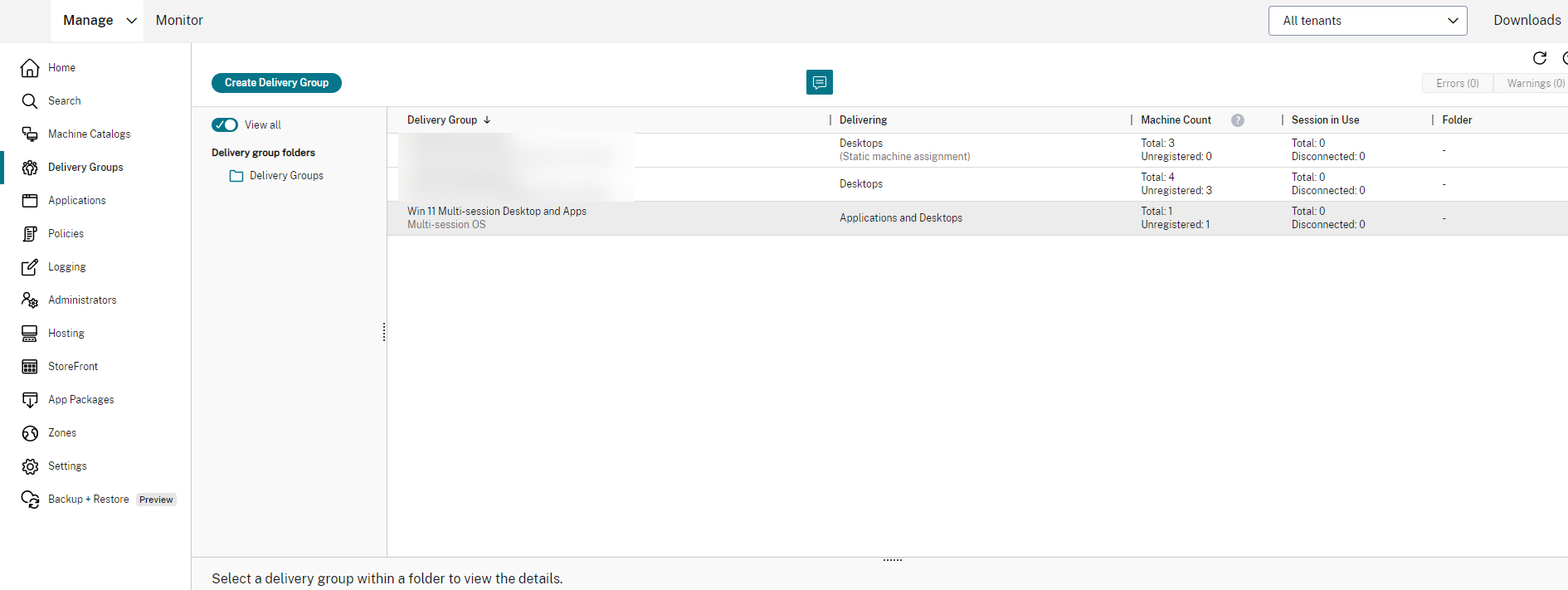Open the Policies icon in the sidebar
Viewport: 1568px width, 590px height.
tap(30, 234)
